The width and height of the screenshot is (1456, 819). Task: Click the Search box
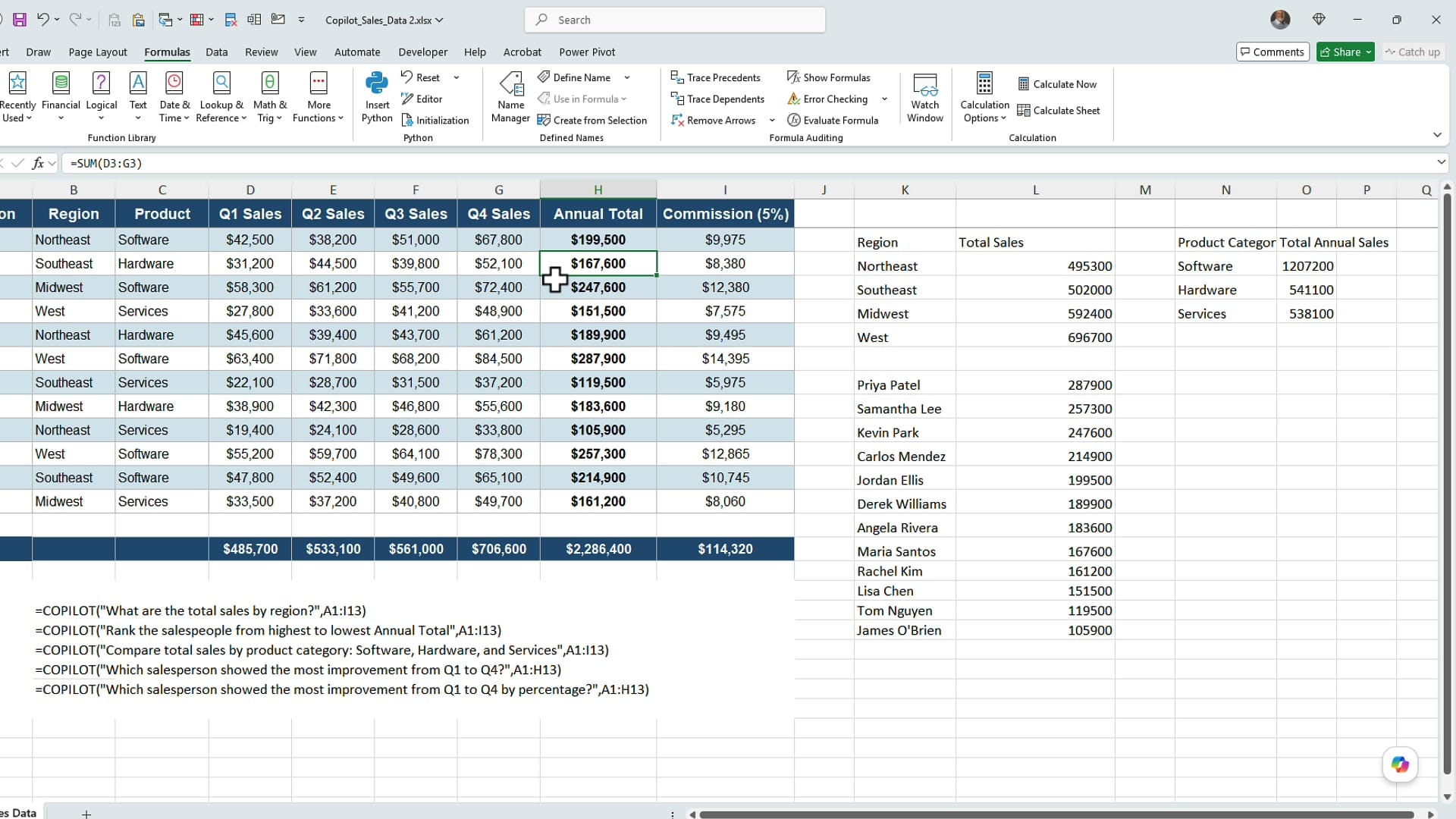tap(675, 20)
